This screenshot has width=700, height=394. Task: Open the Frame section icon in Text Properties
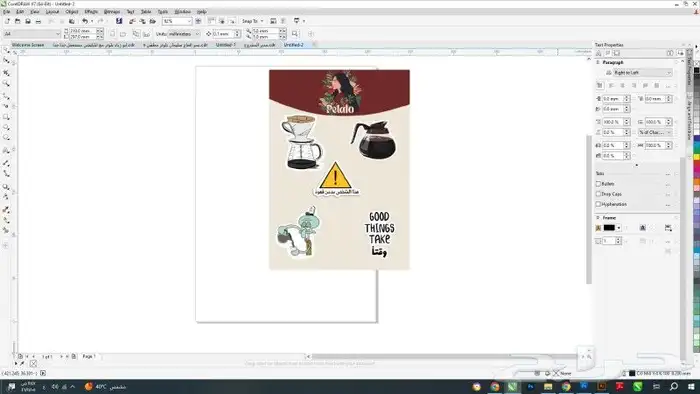pyautogui.click(x=617, y=53)
